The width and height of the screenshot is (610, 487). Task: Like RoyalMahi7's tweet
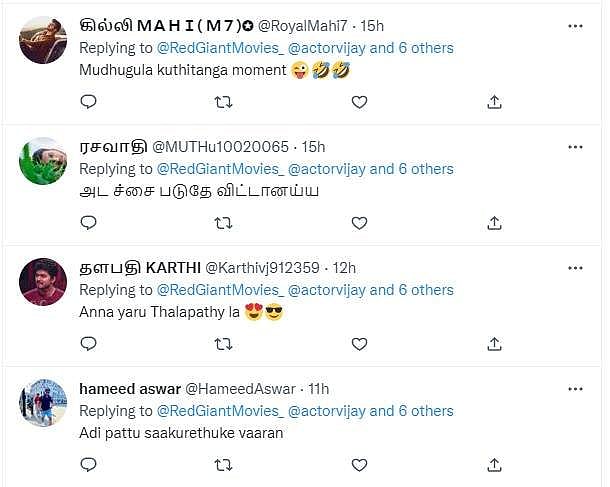click(359, 101)
